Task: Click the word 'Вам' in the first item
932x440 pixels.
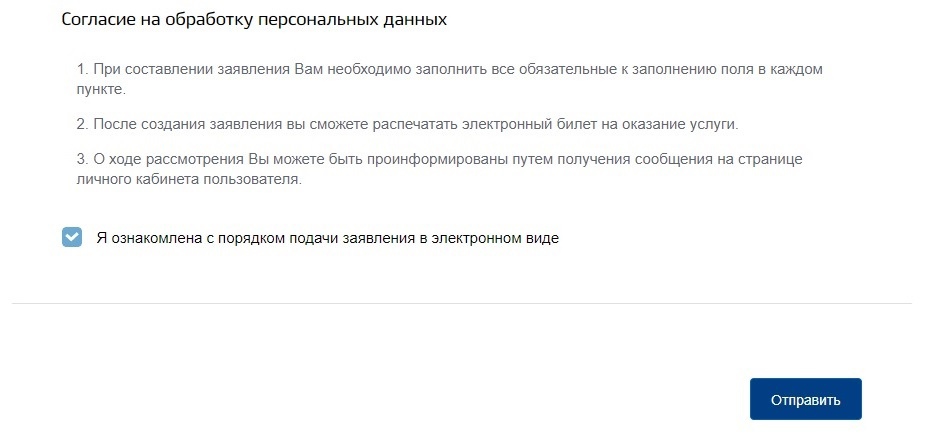Action: click(x=307, y=69)
